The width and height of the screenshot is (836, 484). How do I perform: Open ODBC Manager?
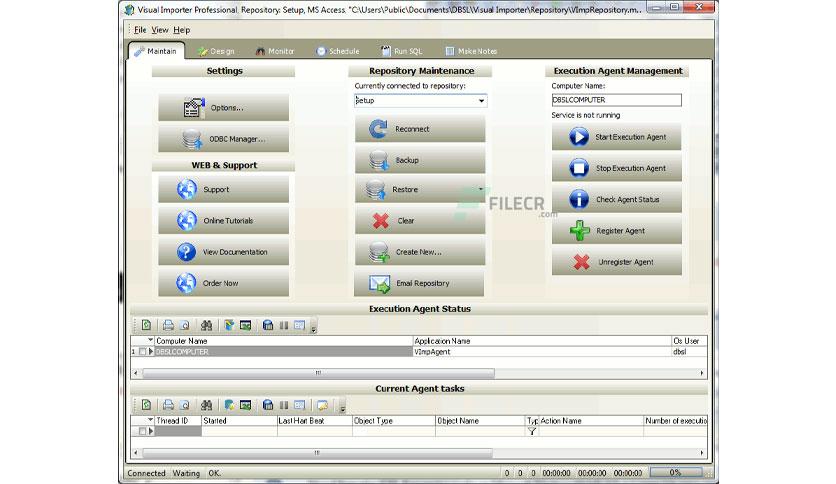[x=223, y=139]
